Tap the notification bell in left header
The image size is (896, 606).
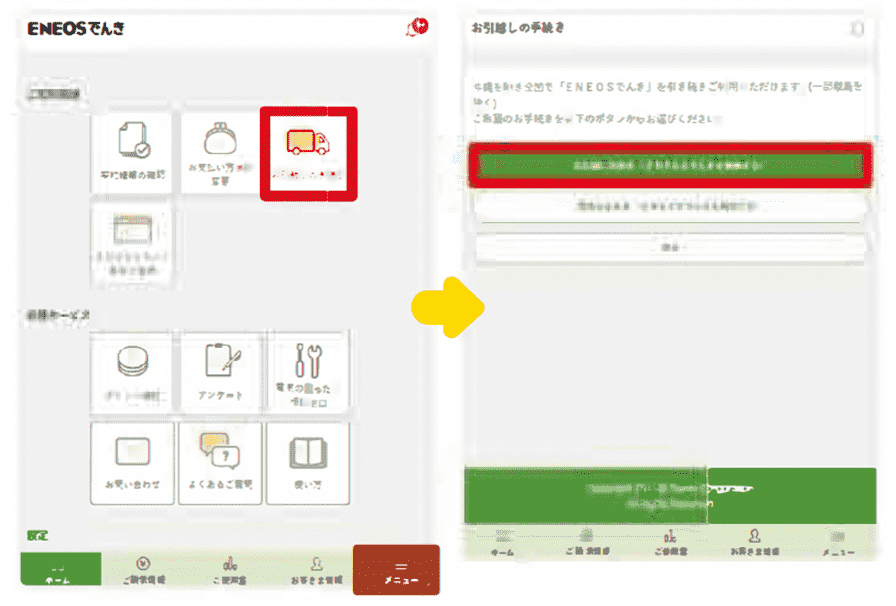tap(416, 27)
